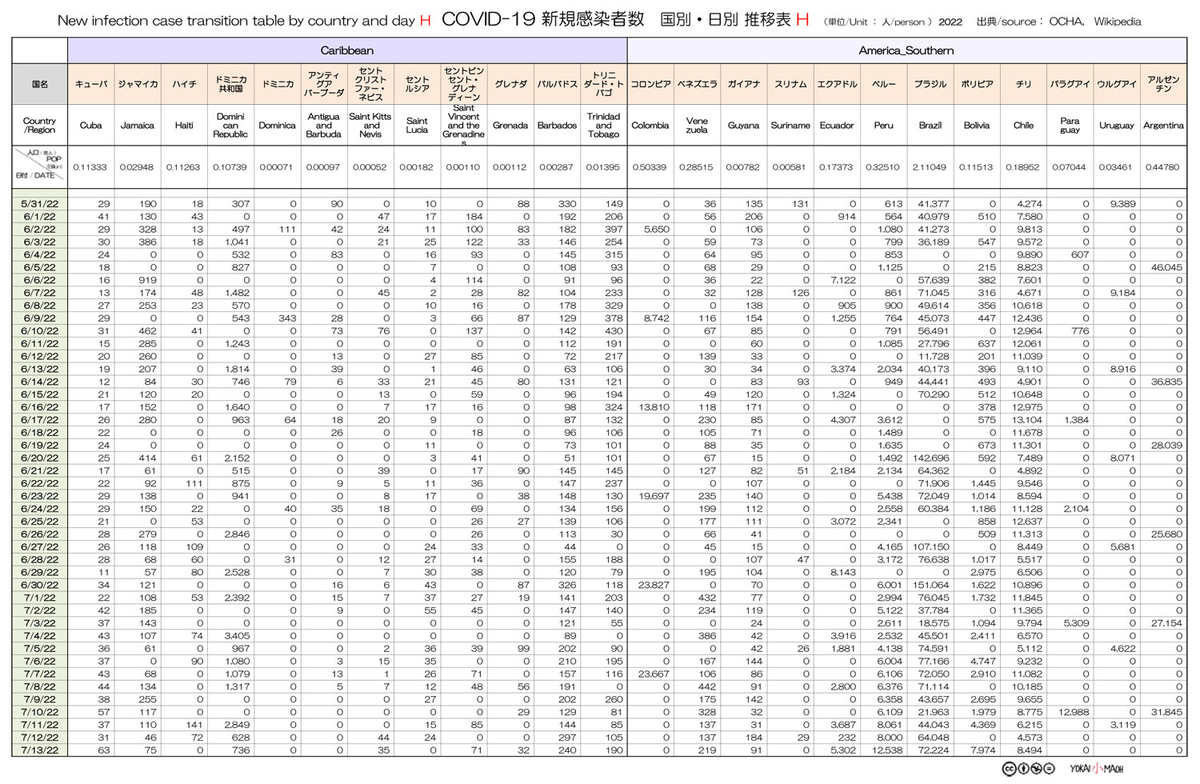This screenshot has height=784, width=1200.
Task: Click the 国名 header cell
Action: click(40, 85)
